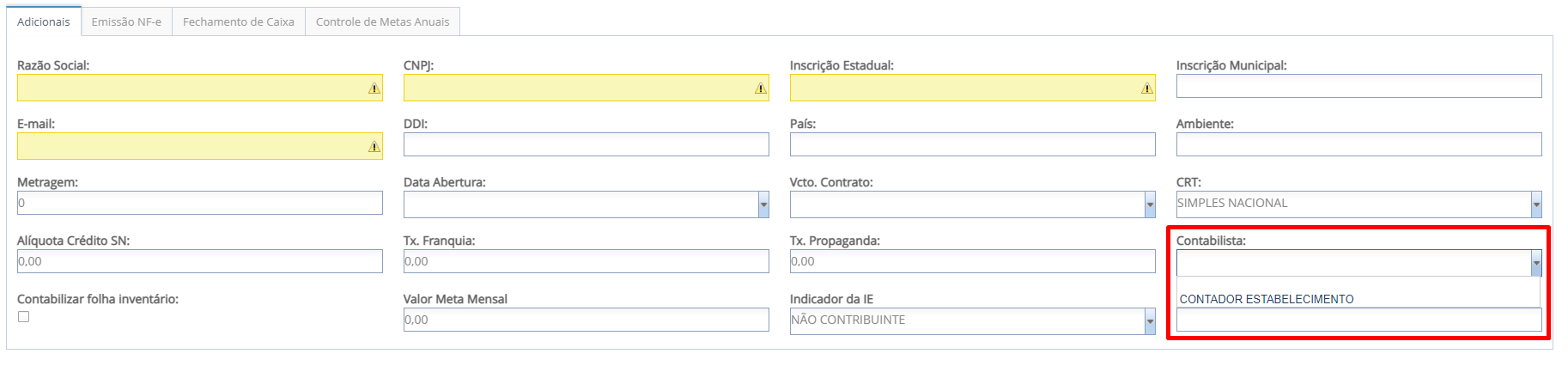Switch to the Emissão NF-e tab
The height and width of the screenshot is (366, 1568).
click(x=126, y=21)
